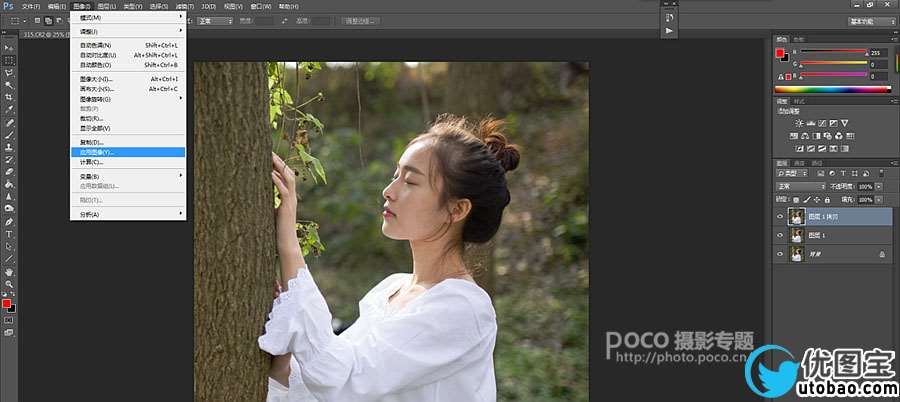
Task: Open the 文件(F) menu
Action: (30, 6)
